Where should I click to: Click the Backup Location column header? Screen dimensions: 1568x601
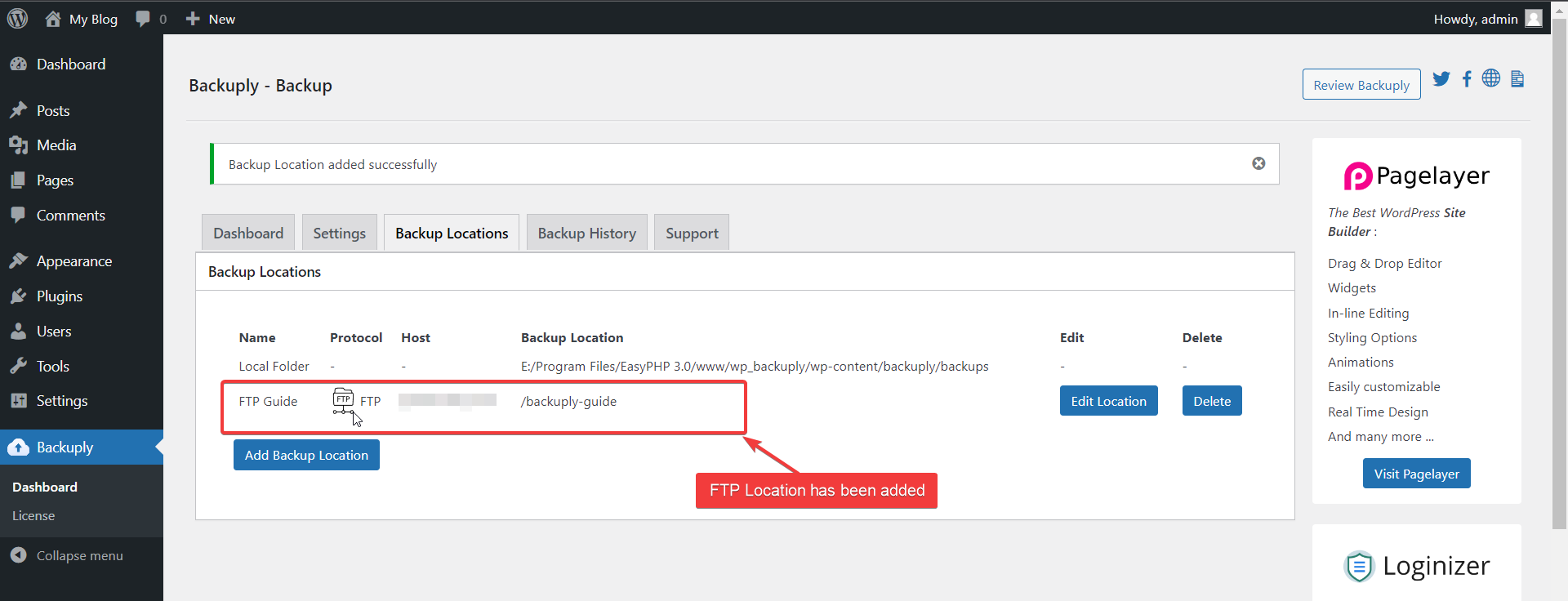[x=572, y=337]
